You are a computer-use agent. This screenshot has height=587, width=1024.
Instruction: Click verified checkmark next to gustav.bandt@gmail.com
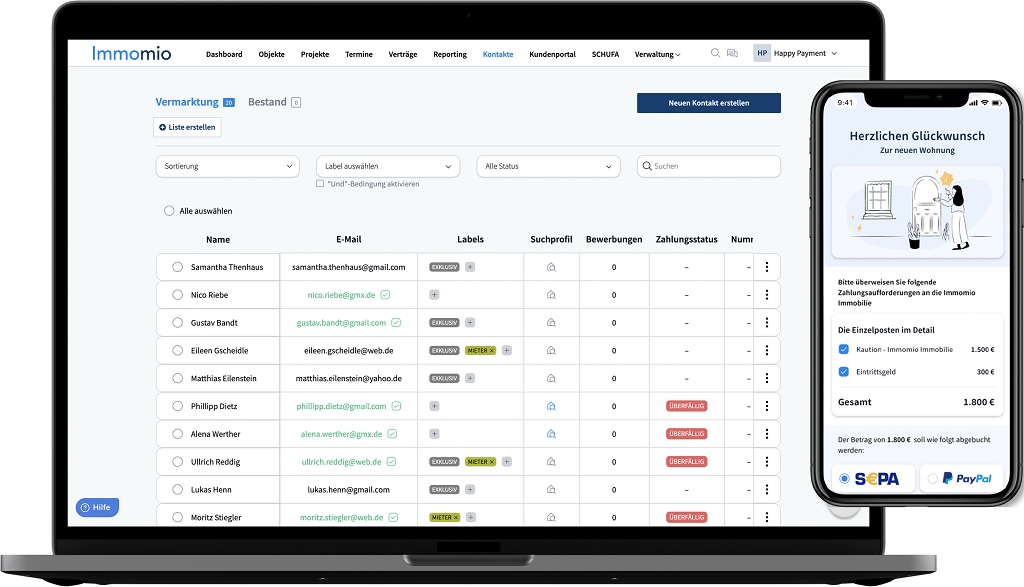(x=396, y=323)
